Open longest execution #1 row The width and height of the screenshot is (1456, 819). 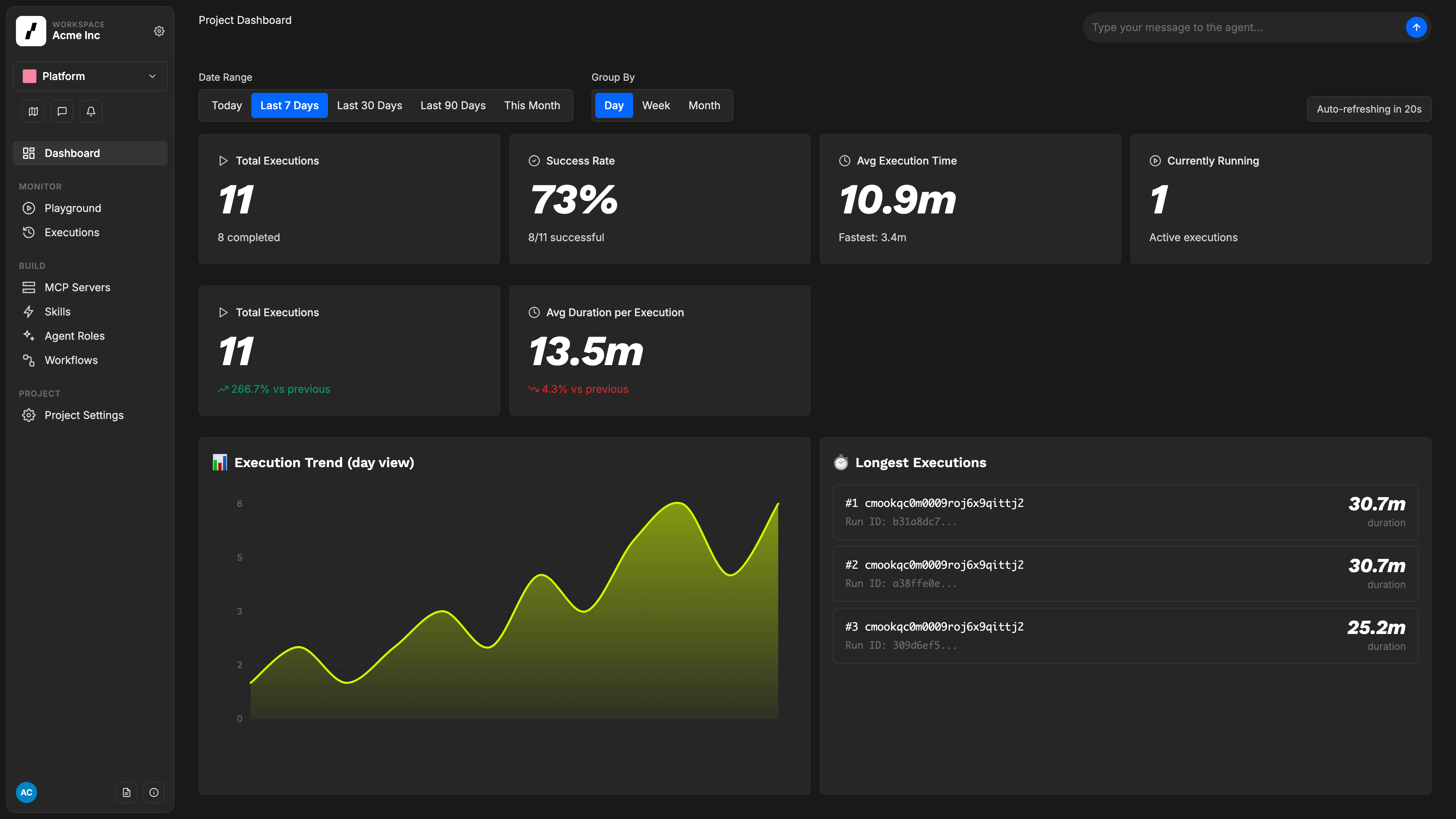pos(1125,512)
